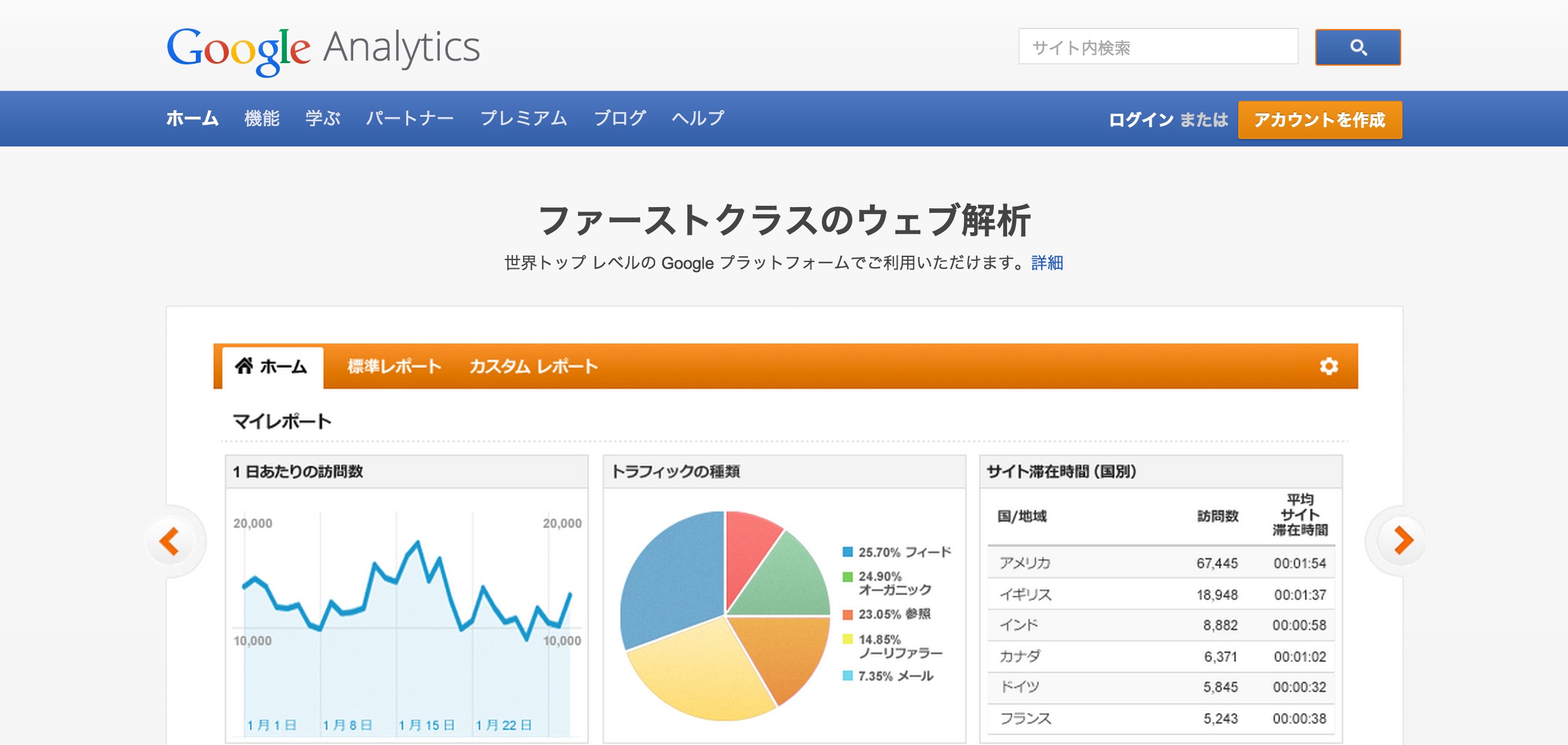This screenshot has height=745, width=1568.
Task: Click the トラフィックの種類 panel title
Action: point(675,472)
